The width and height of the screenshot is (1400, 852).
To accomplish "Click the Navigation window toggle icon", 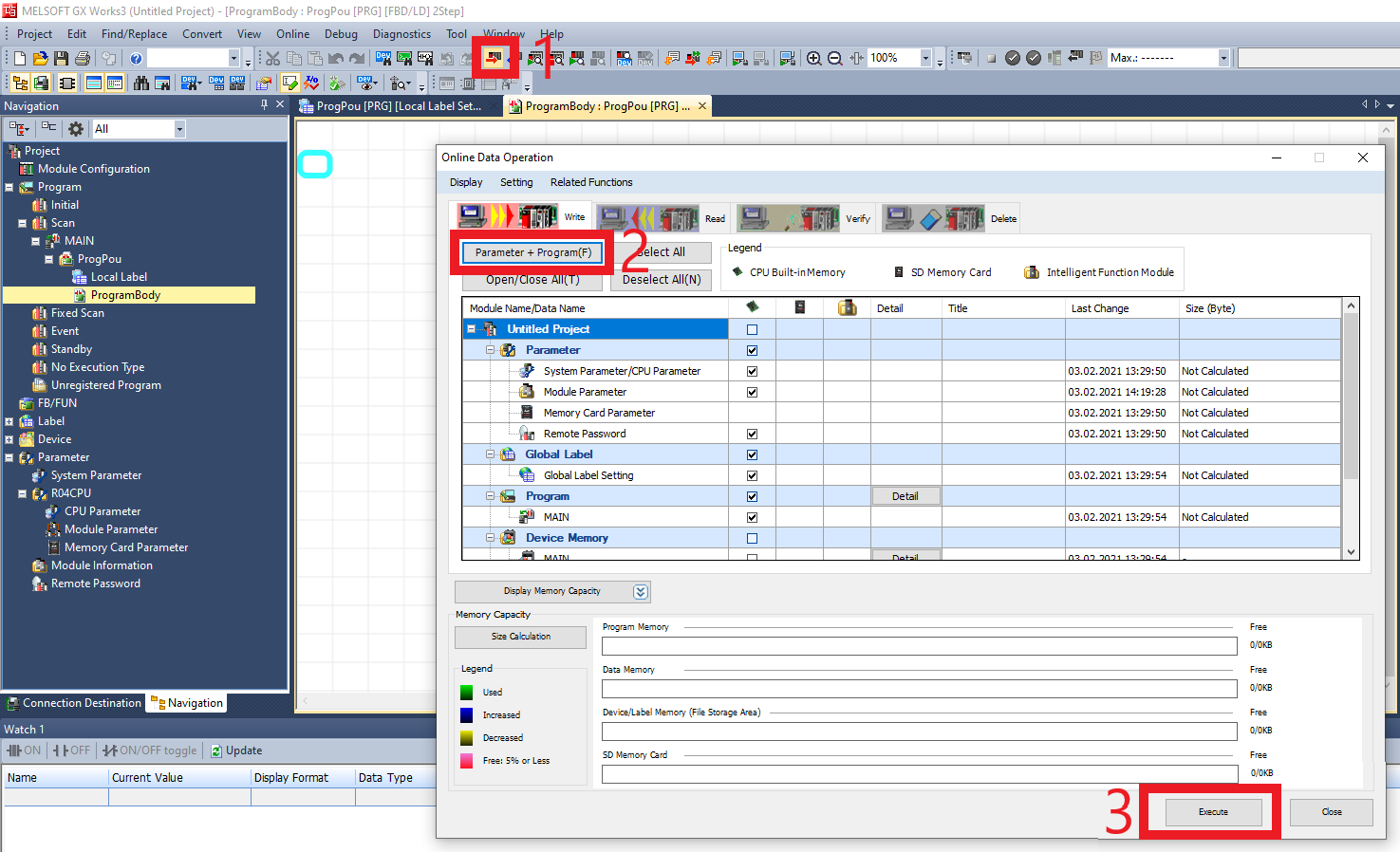I will pos(19,83).
